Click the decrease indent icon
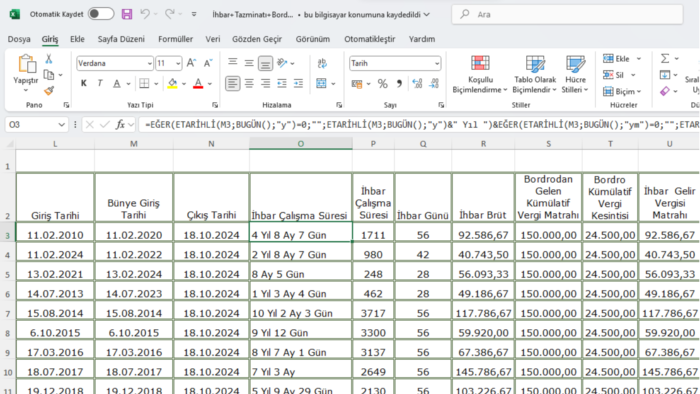This screenshot has height=394, width=700. click(282, 83)
